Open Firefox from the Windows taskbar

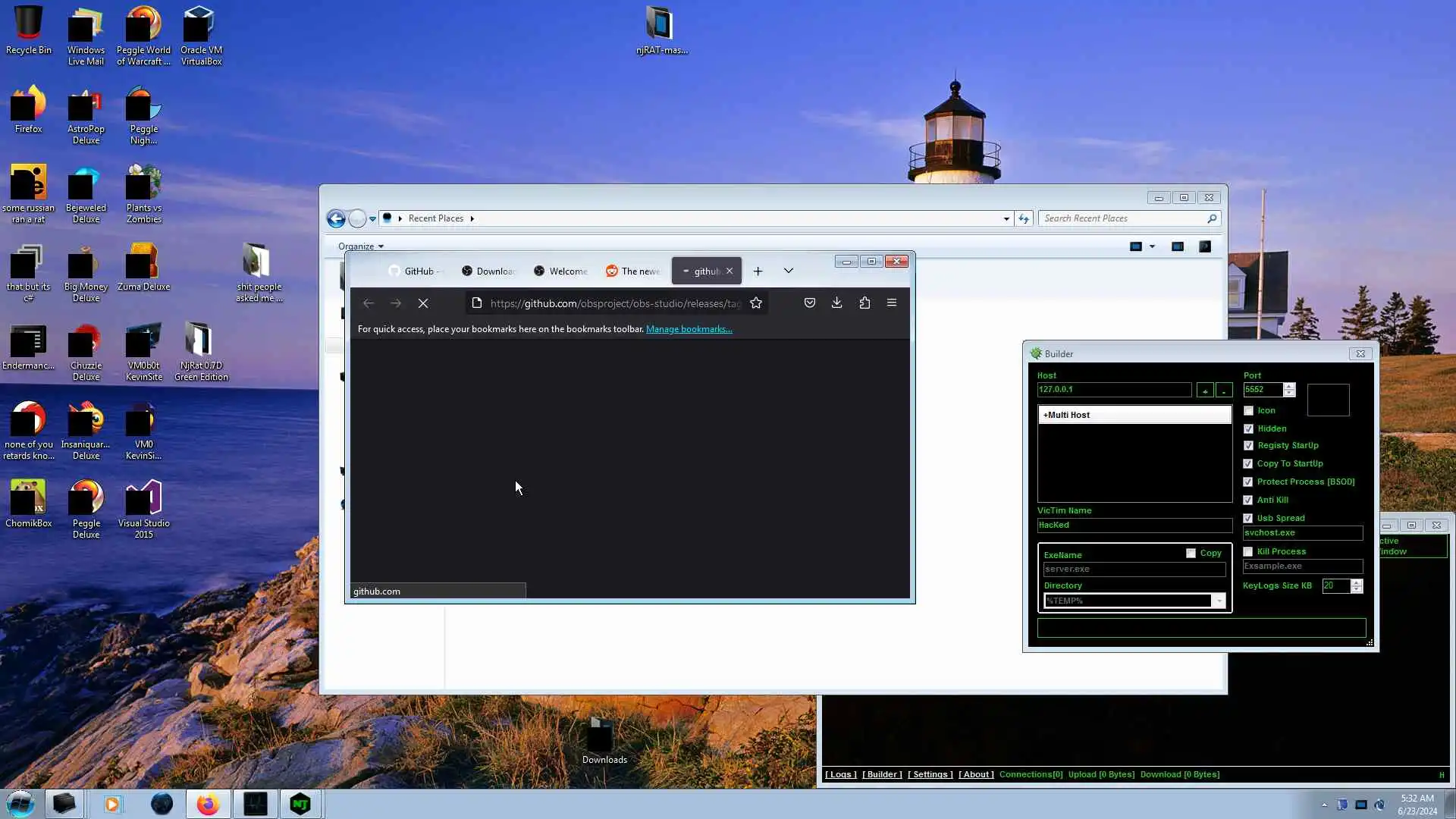pos(208,804)
